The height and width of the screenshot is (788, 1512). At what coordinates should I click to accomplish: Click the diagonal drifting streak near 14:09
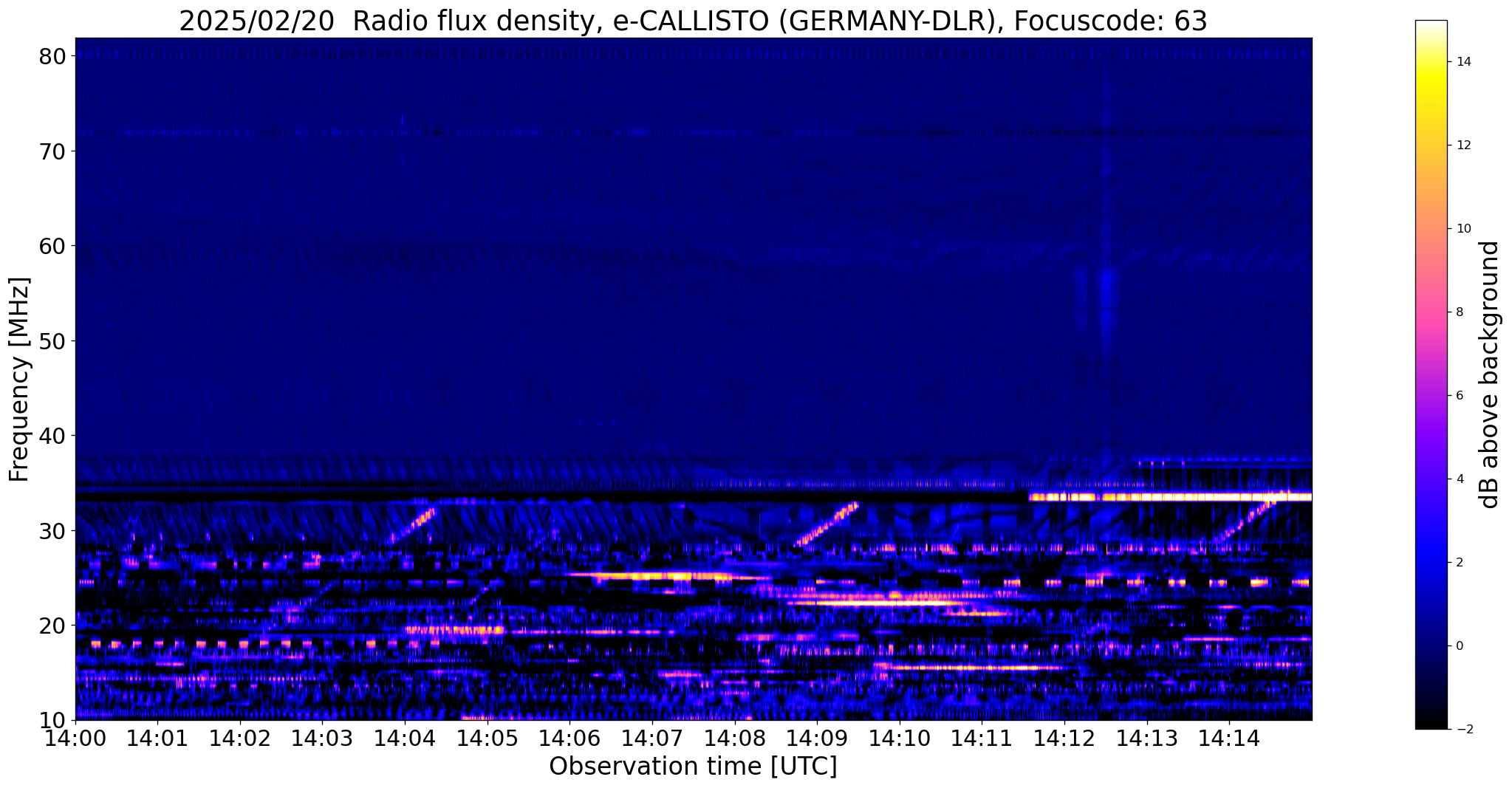[x=827, y=524]
